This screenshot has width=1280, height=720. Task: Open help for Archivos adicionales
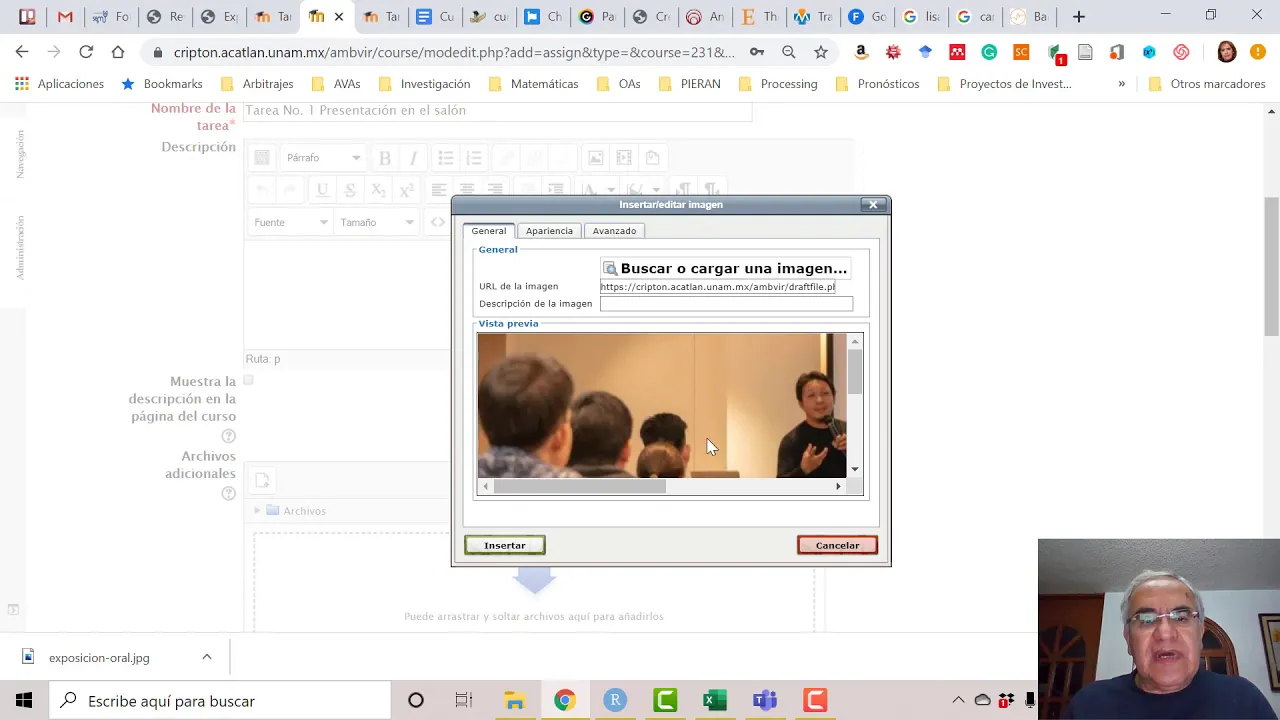pos(228,493)
